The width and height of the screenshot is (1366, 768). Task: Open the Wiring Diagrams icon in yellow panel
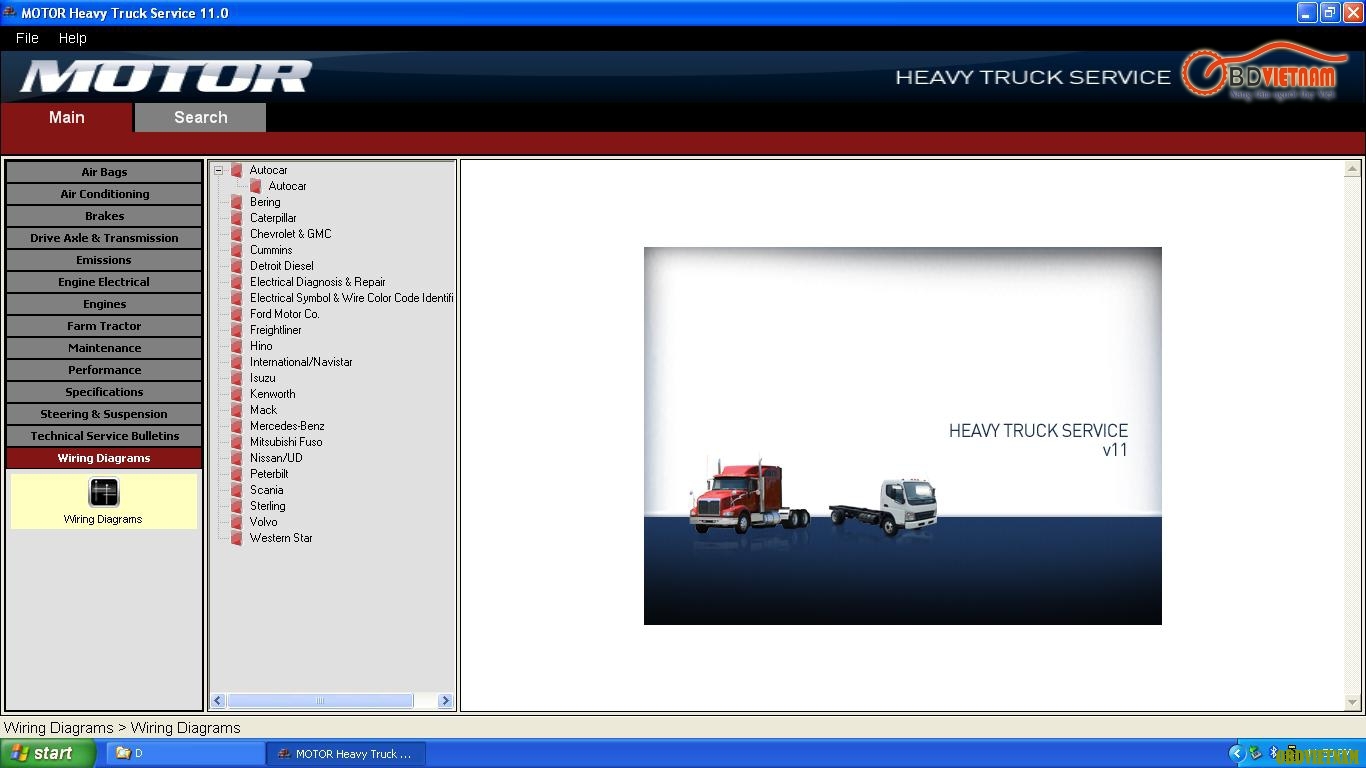pyautogui.click(x=104, y=492)
